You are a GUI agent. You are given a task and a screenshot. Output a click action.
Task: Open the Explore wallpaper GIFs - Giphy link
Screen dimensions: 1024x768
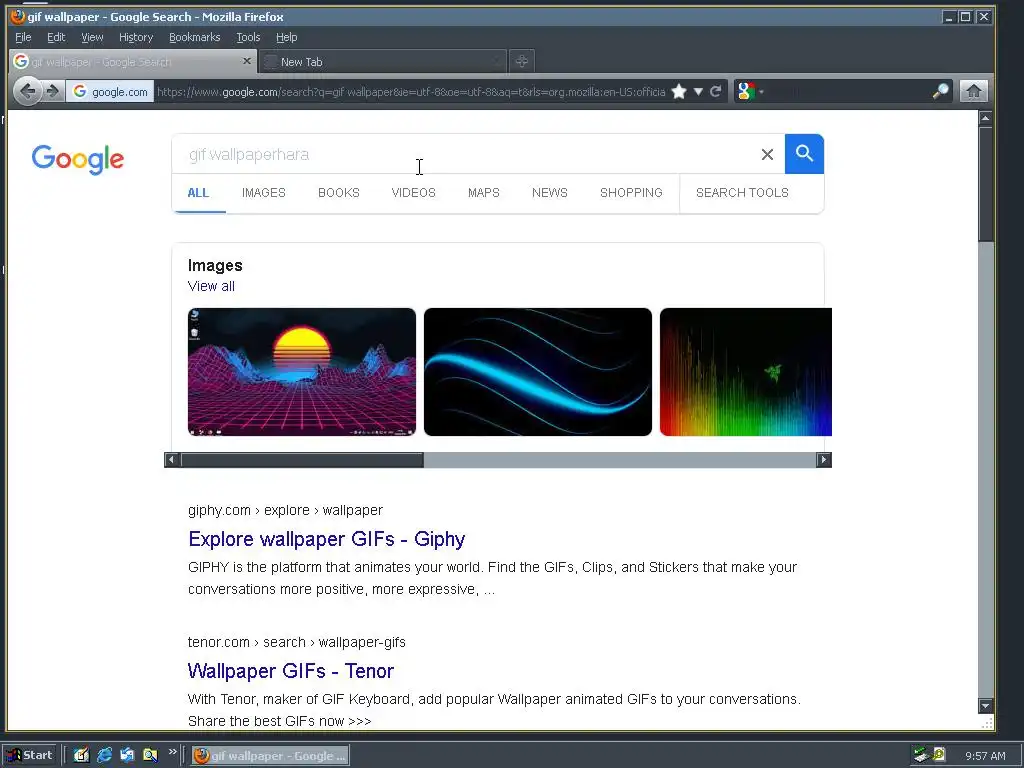(327, 539)
